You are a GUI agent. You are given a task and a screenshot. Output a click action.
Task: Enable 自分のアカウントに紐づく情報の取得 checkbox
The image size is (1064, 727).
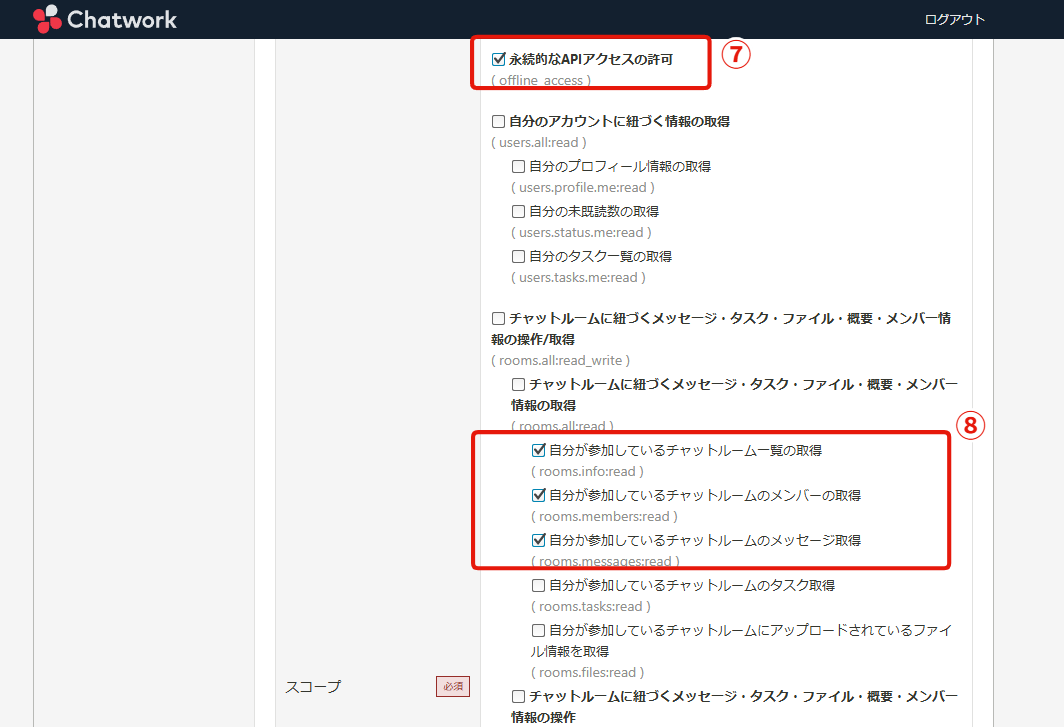coord(499,122)
